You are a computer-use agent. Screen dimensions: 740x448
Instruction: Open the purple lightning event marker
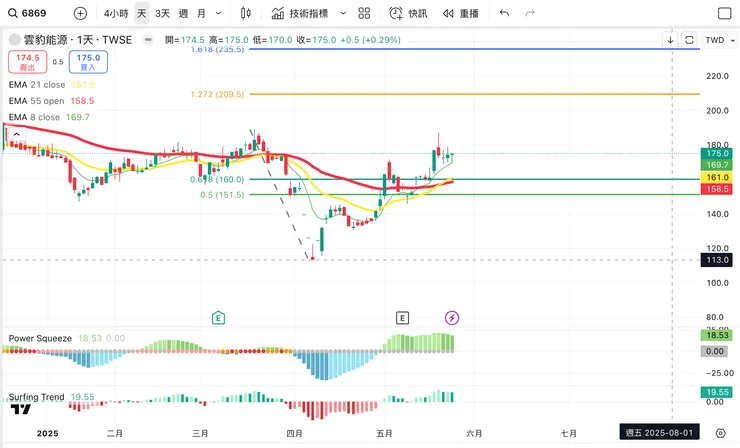tap(452, 318)
